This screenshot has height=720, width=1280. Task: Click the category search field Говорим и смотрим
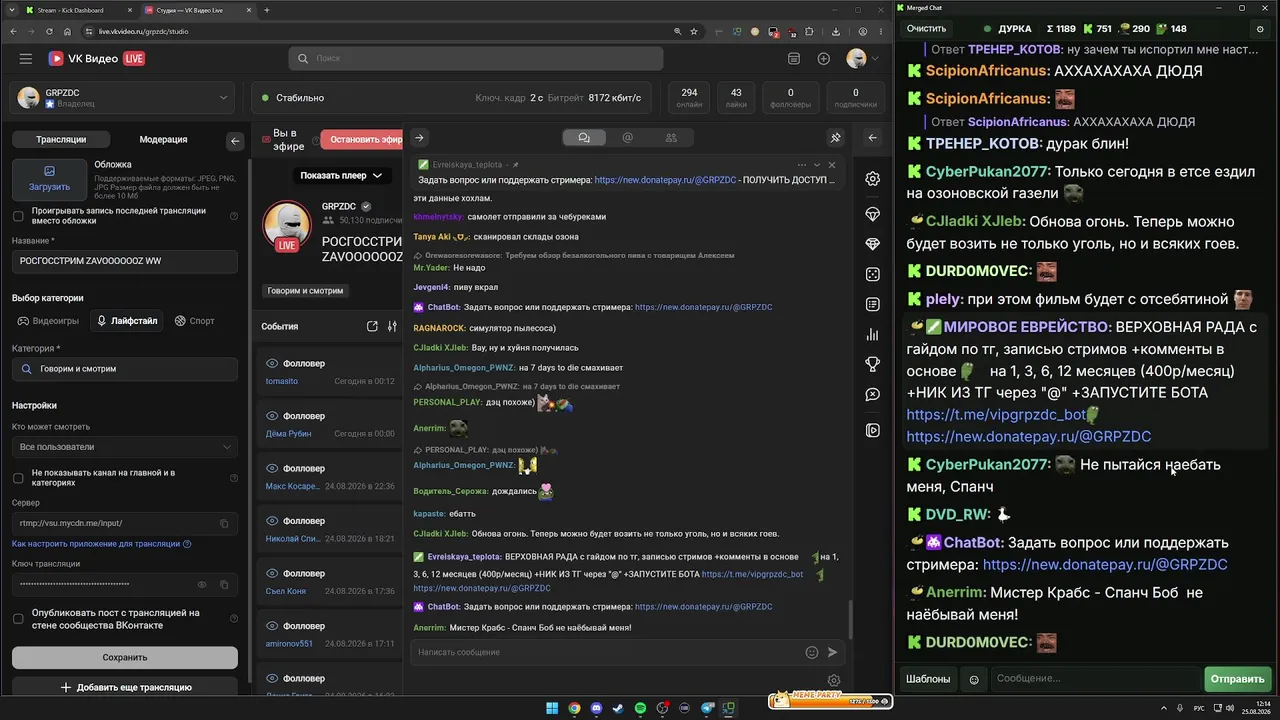pyautogui.click(x=125, y=369)
